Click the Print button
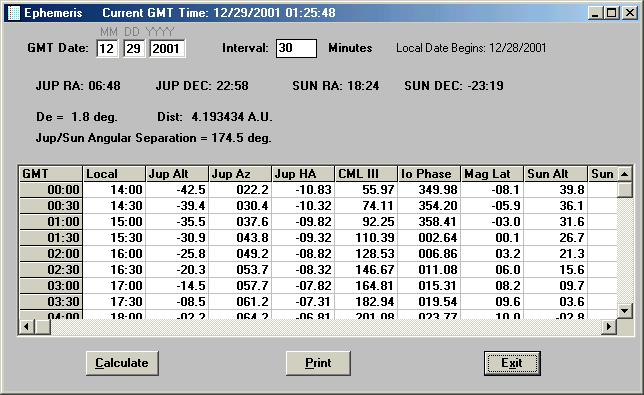 point(318,363)
